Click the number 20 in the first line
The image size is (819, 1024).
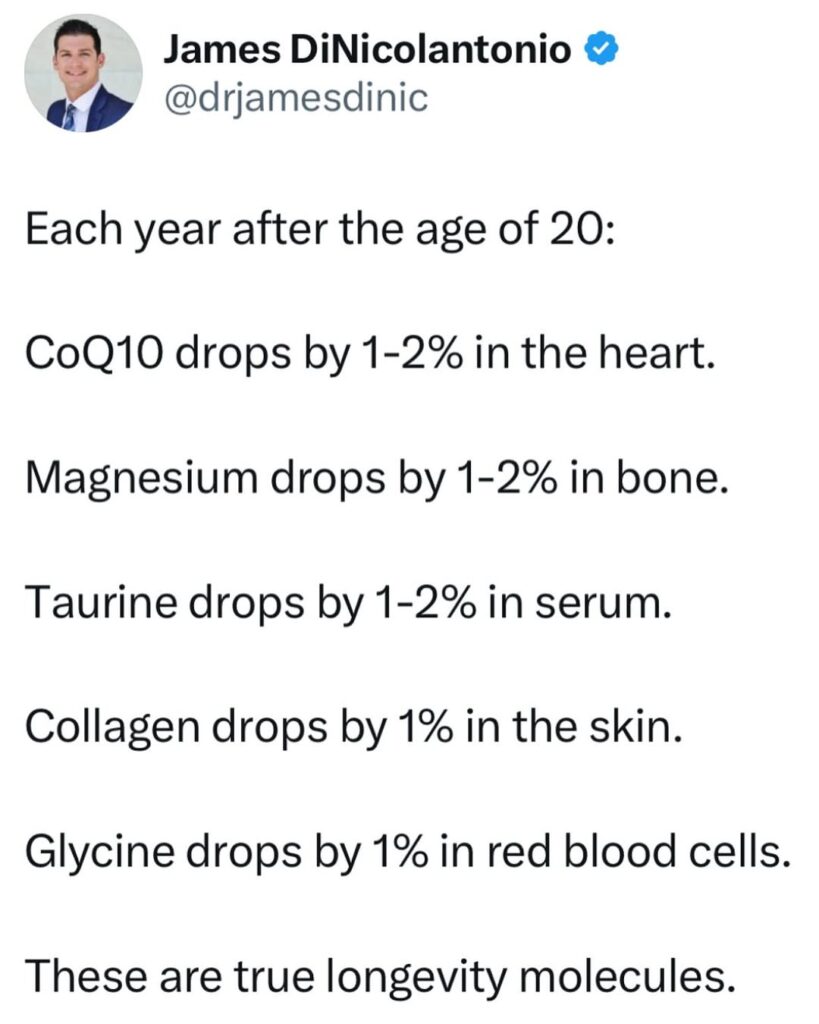[x=578, y=229]
